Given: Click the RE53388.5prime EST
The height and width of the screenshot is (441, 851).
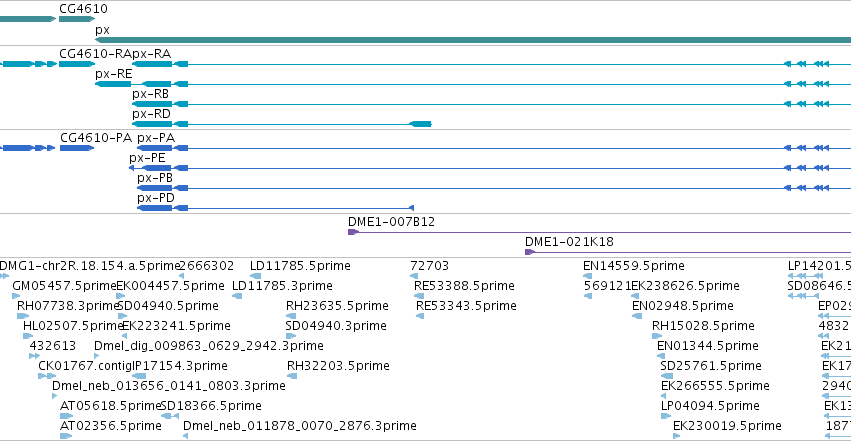Looking at the screenshot, I should (419, 296).
